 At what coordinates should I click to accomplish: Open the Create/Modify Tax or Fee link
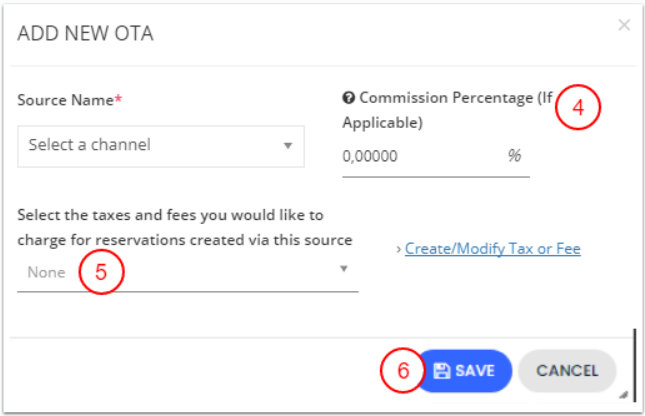492,249
